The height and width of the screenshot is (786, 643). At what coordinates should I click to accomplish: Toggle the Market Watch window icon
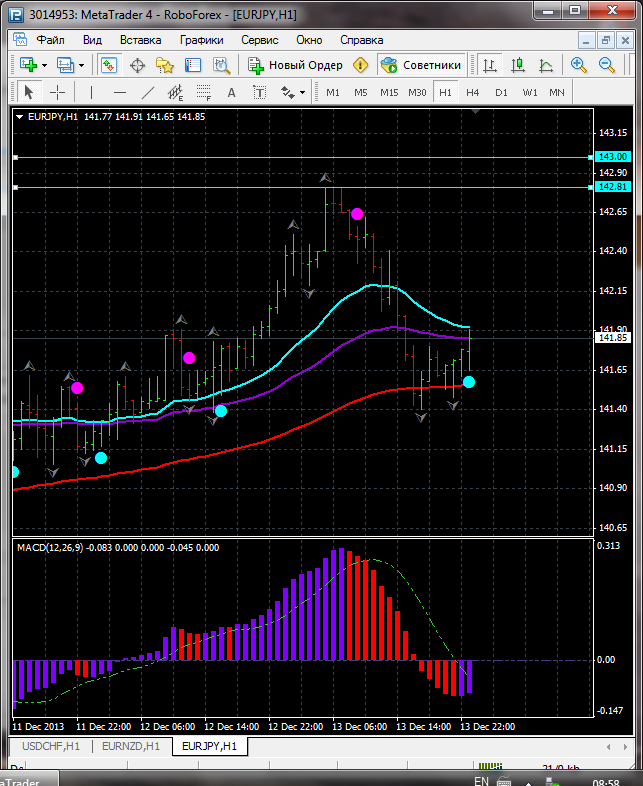click(109, 65)
